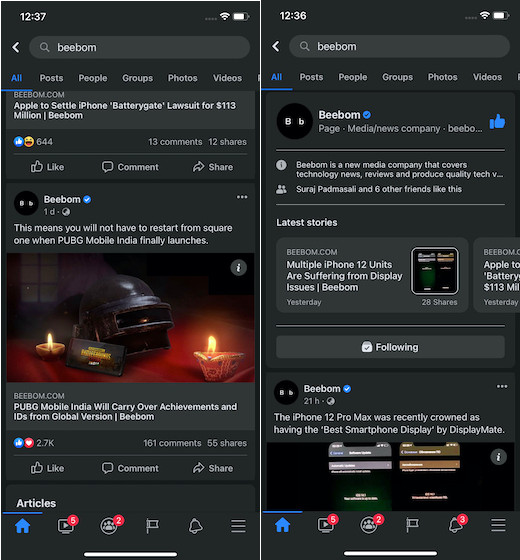
Task: Open Watch video icon on left phone
Action: (67, 525)
